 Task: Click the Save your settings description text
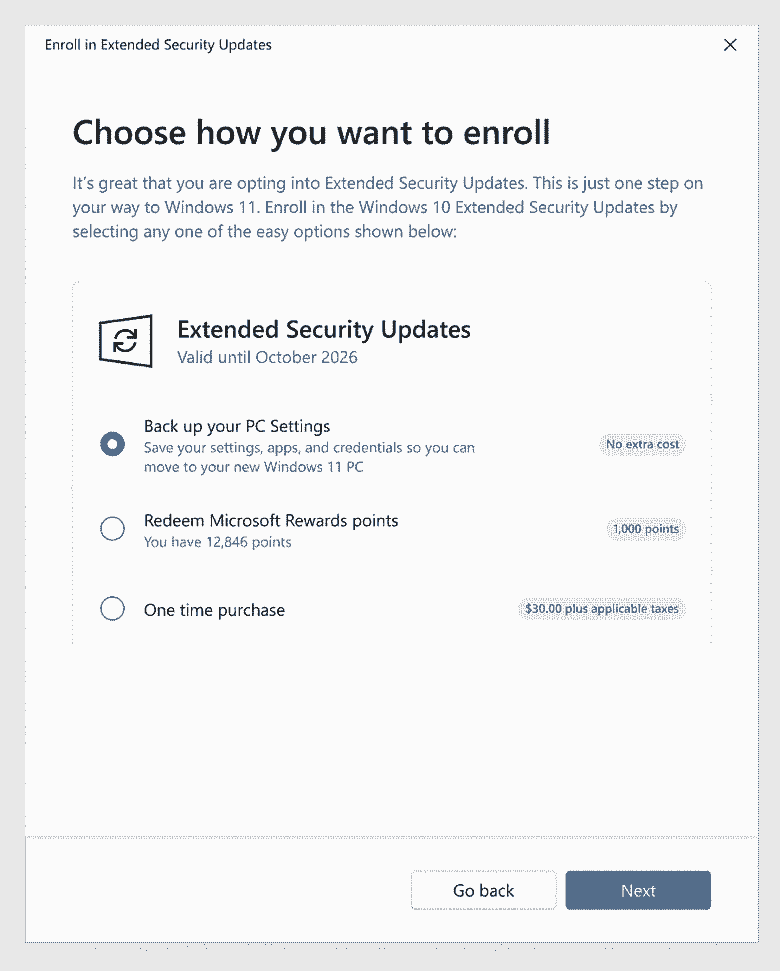(309, 457)
